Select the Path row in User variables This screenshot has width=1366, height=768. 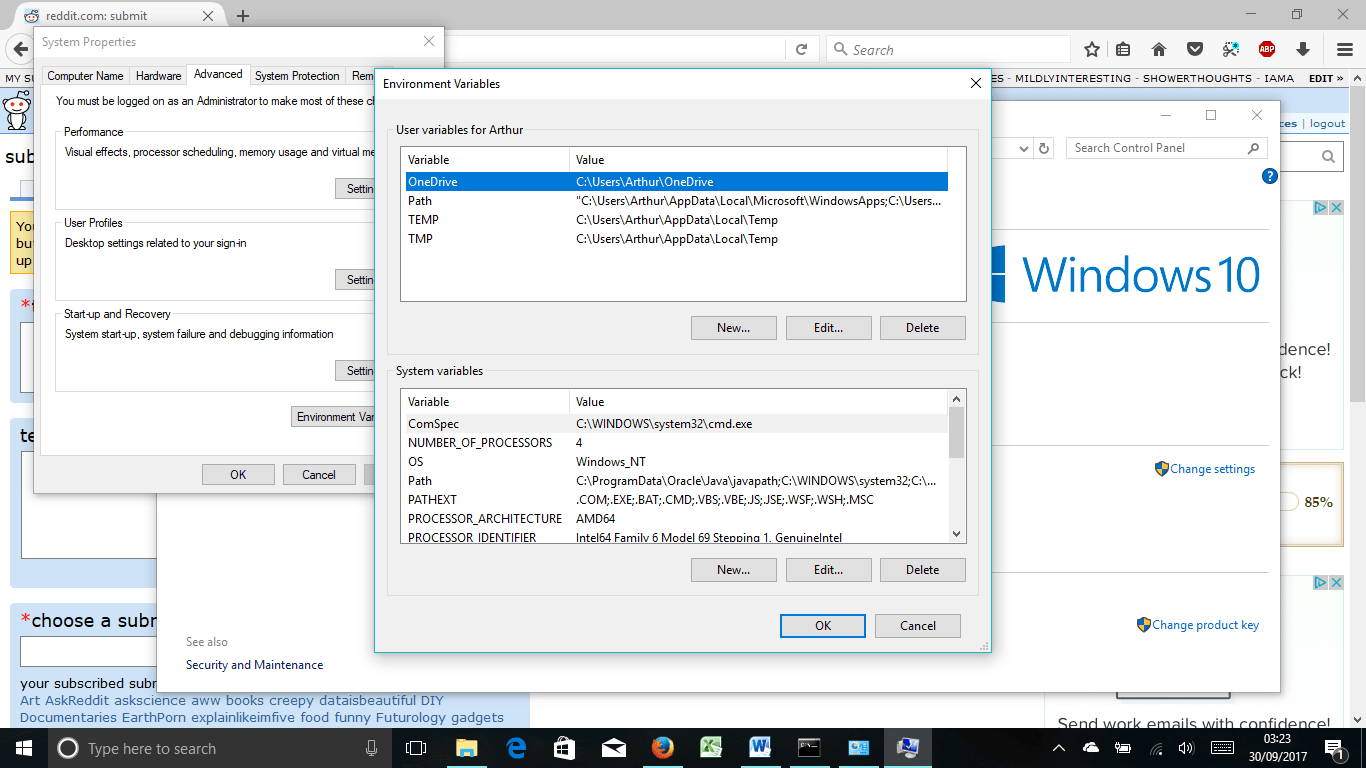point(675,201)
